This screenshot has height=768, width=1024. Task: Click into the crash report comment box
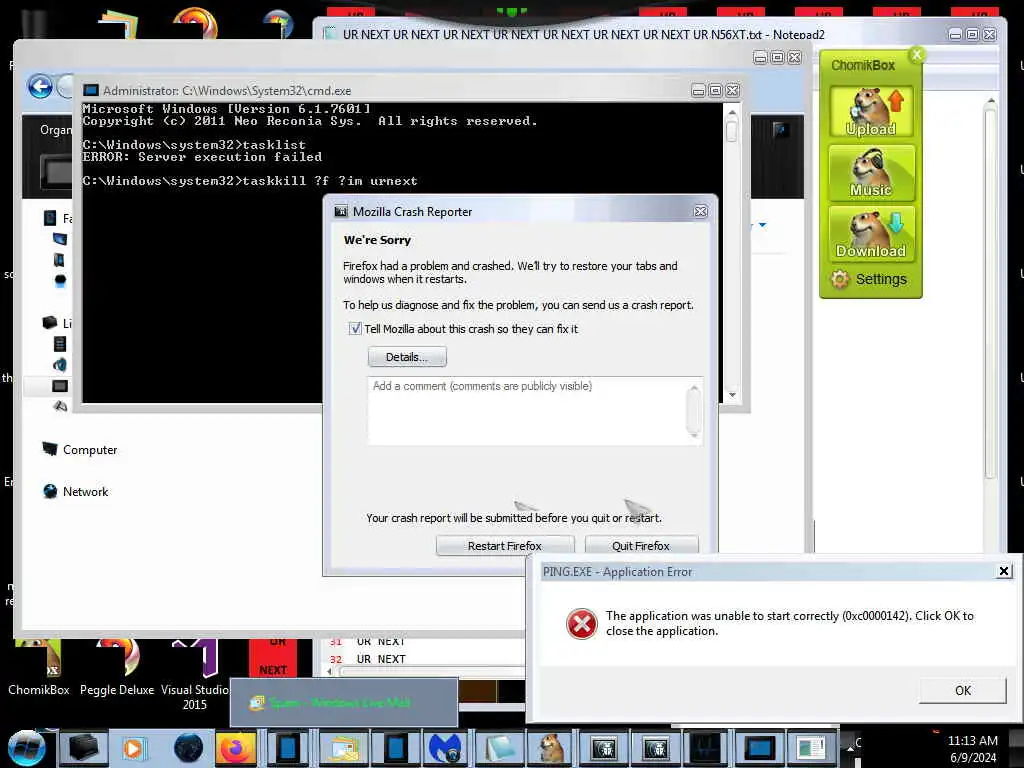click(x=526, y=411)
